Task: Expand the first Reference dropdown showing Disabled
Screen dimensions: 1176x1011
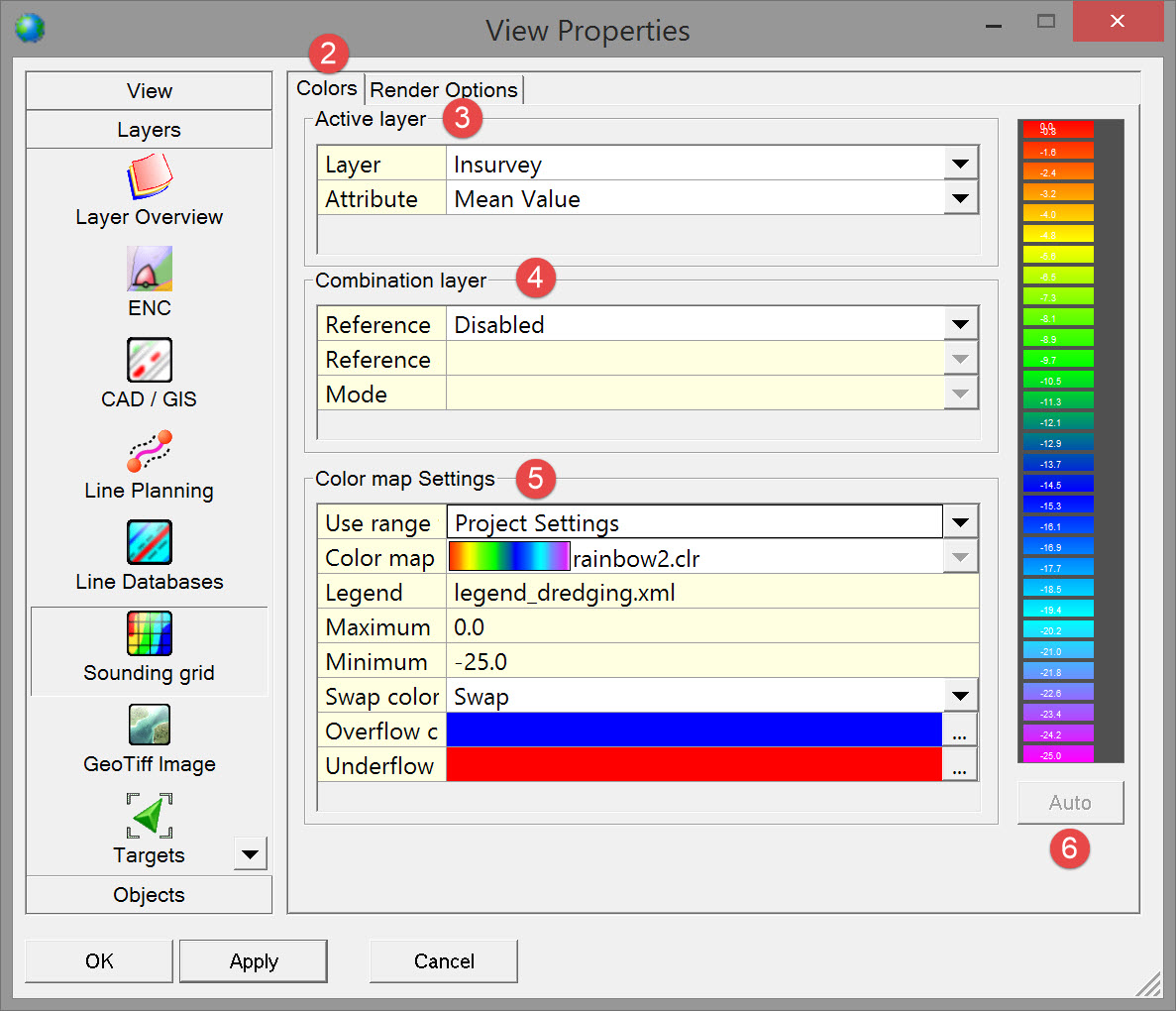Action: (x=959, y=325)
